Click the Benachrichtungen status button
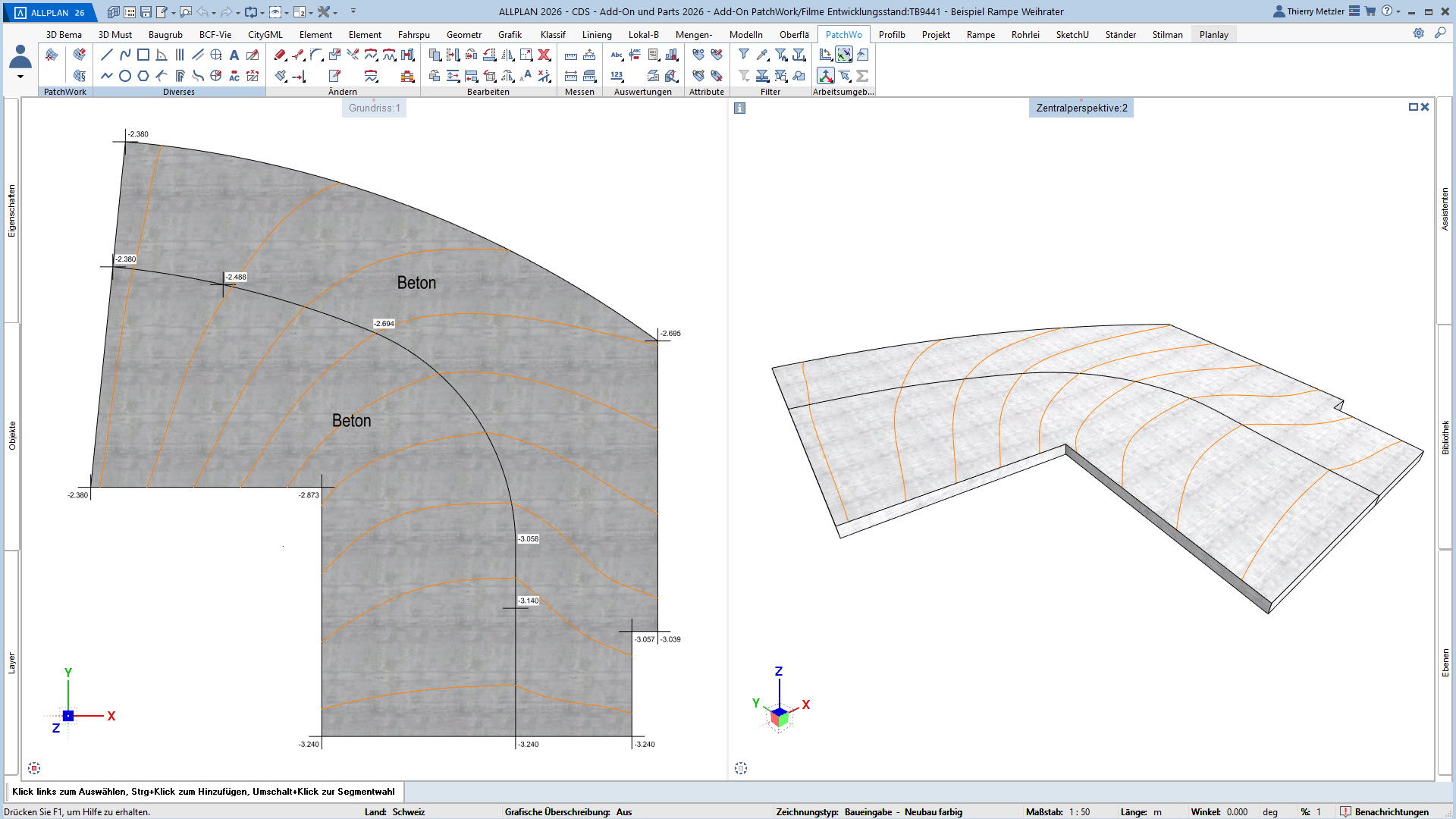 (1385, 811)
